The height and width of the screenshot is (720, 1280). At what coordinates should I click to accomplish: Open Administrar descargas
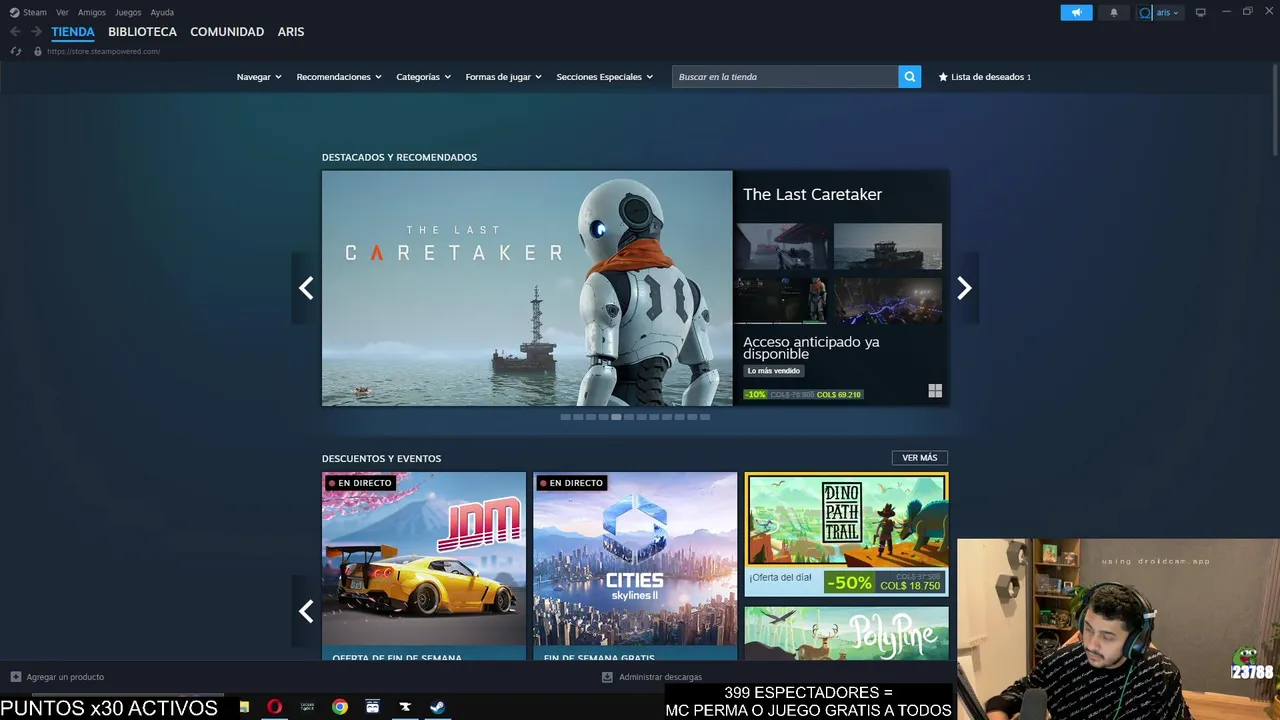(x=660, y=677)
